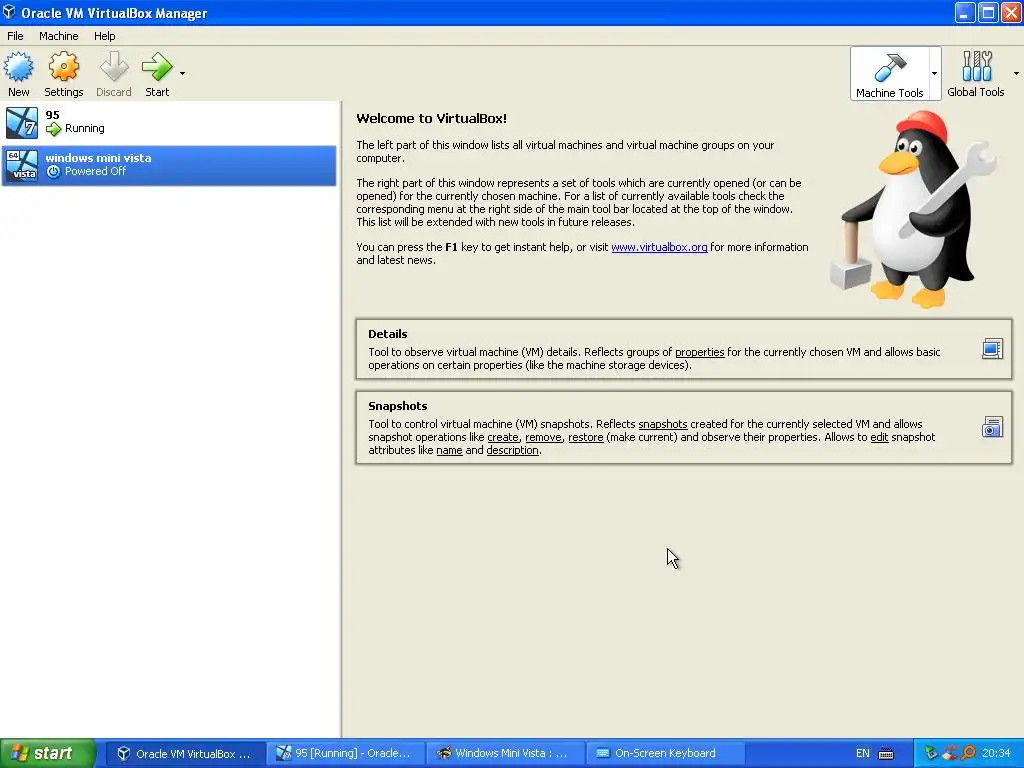Click the restore link in Snapshots
The height and width of the screenshot is (768, 1024).
[586, 437]
